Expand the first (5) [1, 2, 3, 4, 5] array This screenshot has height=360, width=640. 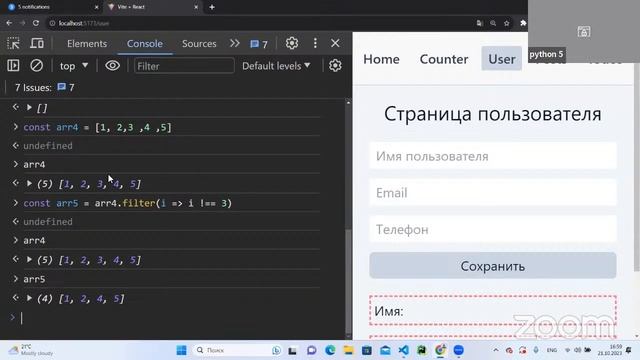coord(29,183)
